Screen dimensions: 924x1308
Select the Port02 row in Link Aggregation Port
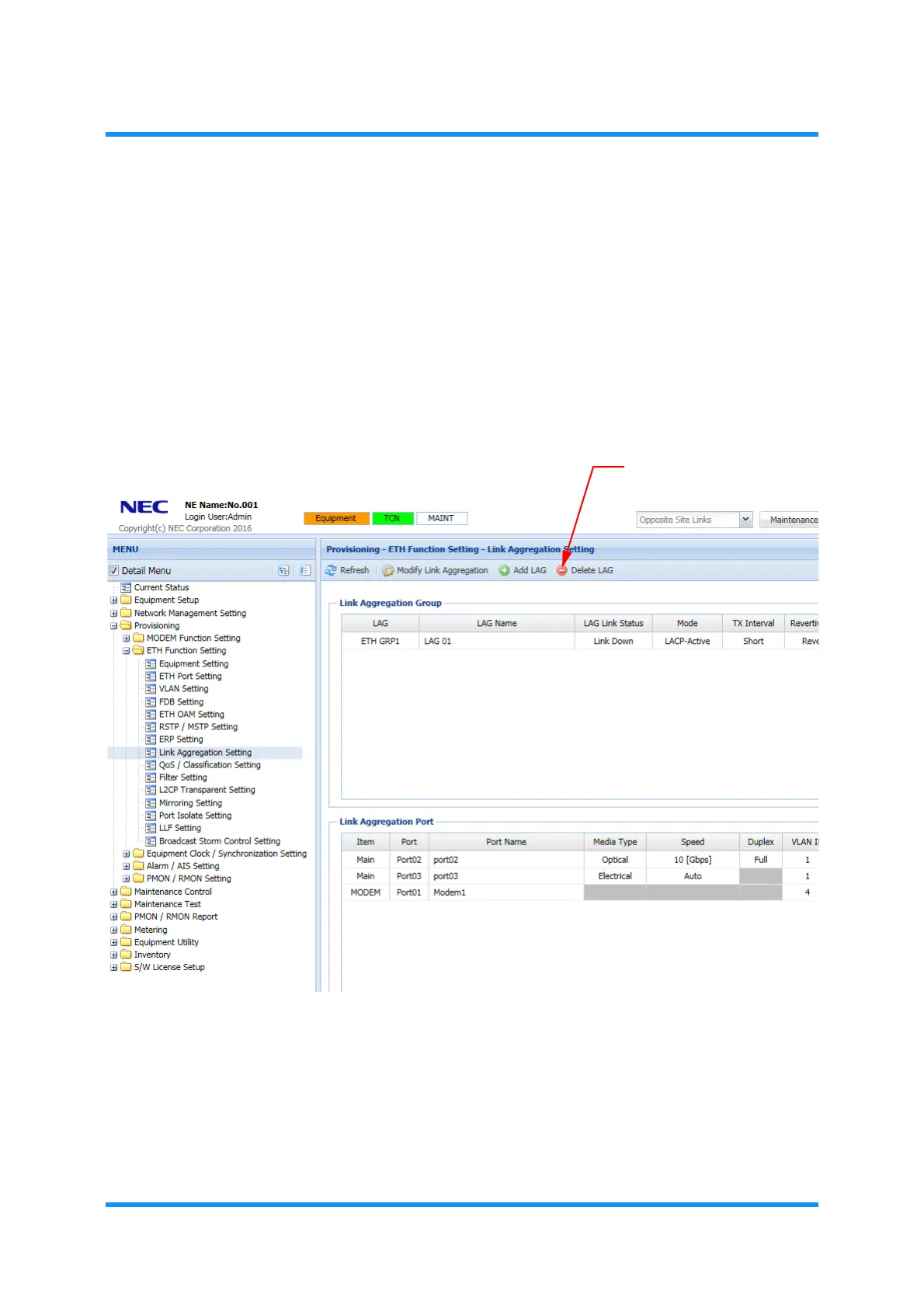(x=580, y=860)
